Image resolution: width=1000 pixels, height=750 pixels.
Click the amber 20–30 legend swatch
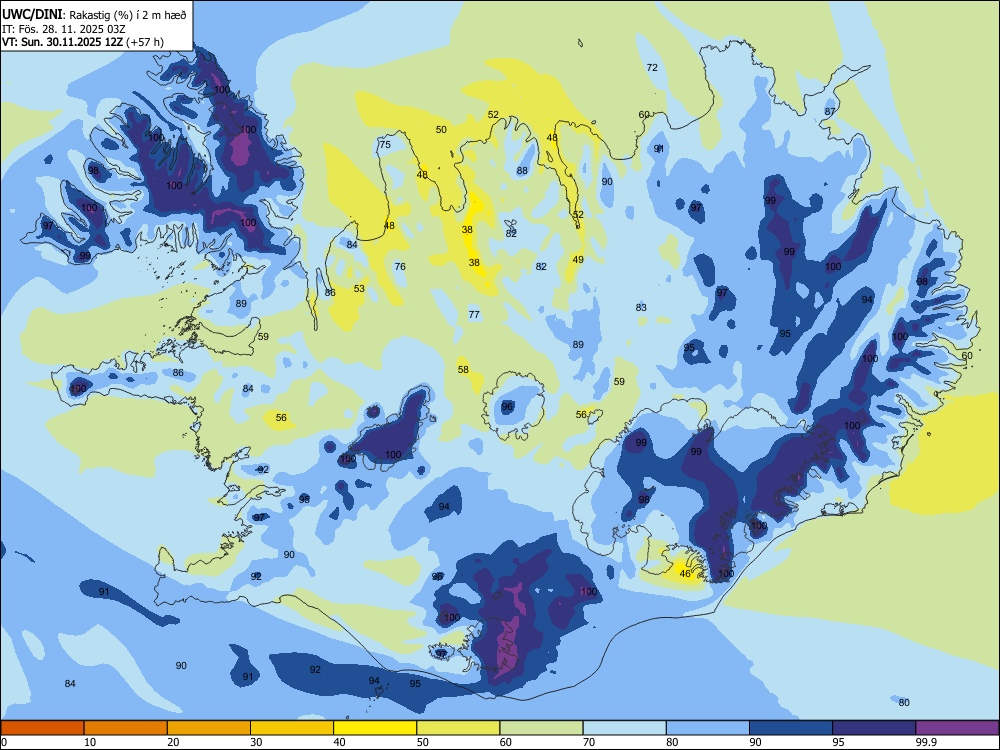[209, 728]
